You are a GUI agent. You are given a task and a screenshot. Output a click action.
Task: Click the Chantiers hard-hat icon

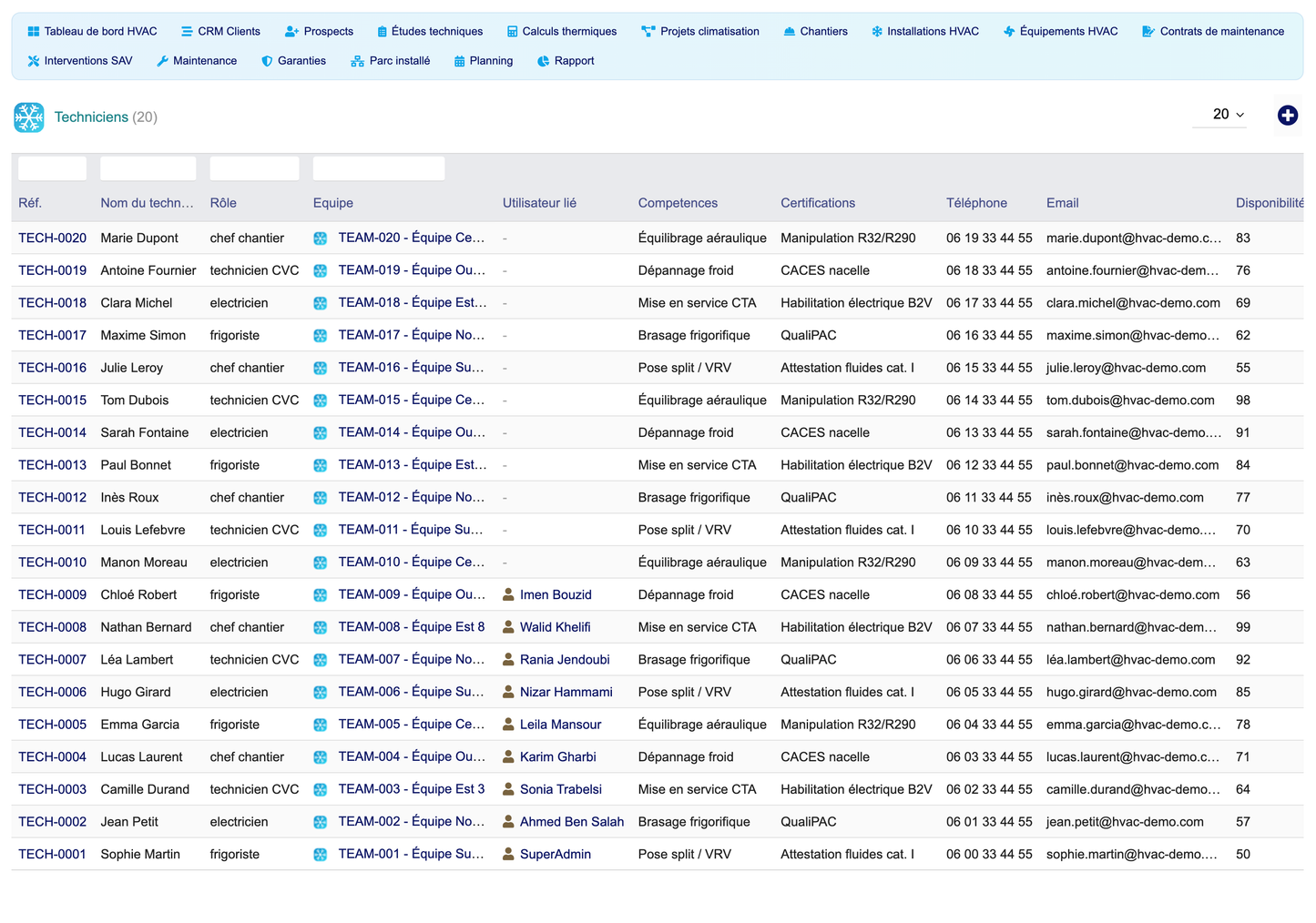click(790, 32)
